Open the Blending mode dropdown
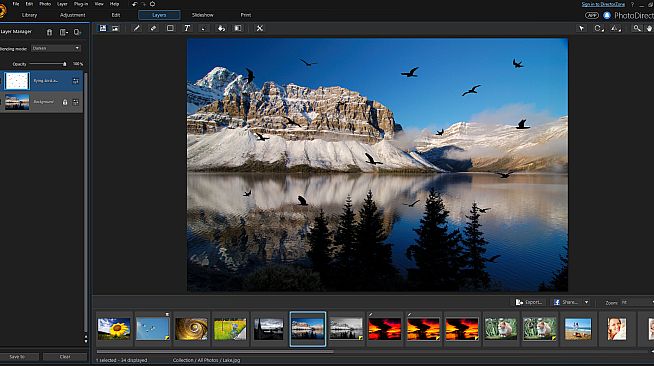The height and width of the screenshot is (366, 654). (56, 48)
